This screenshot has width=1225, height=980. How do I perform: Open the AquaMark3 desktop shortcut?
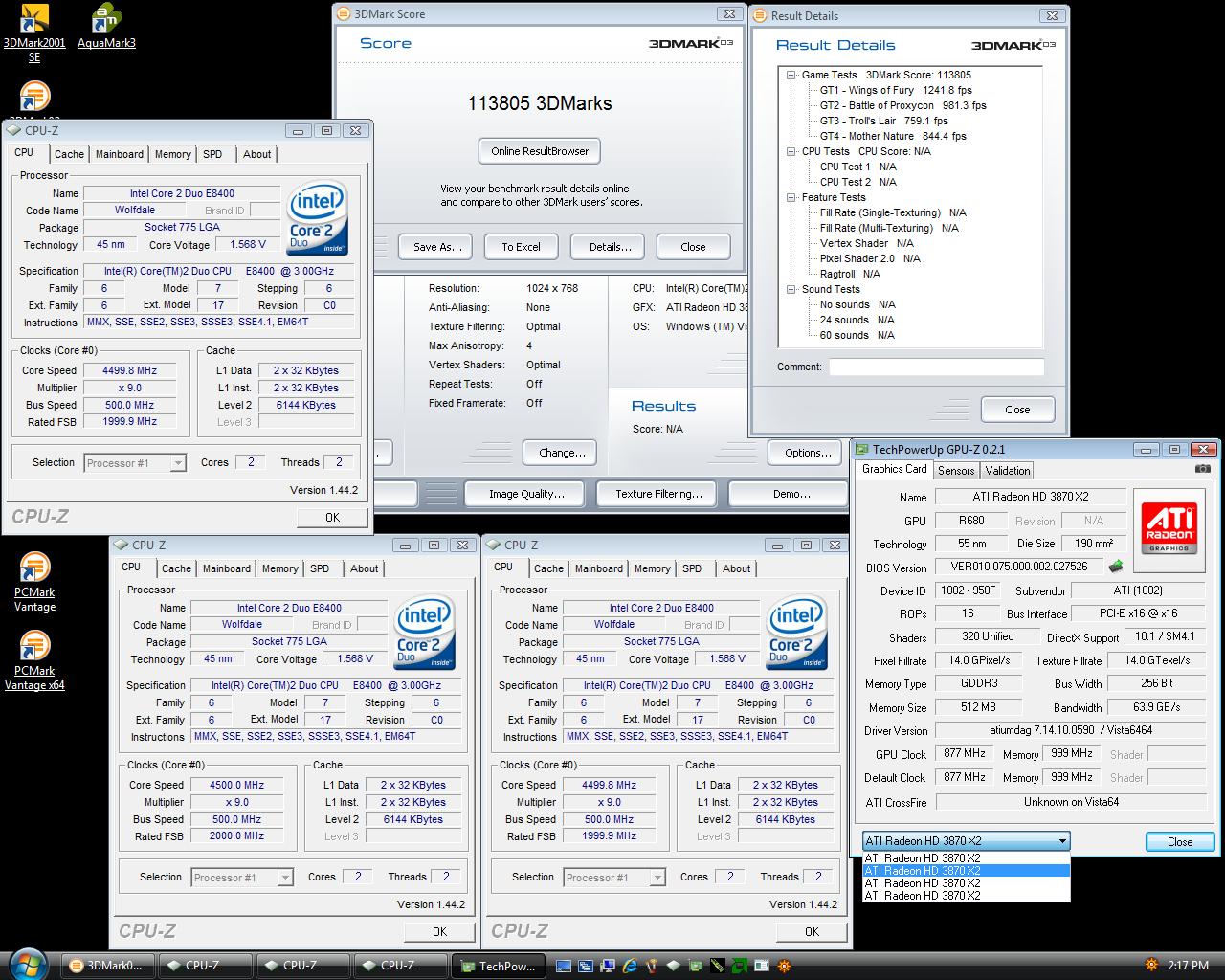point(106,27)
